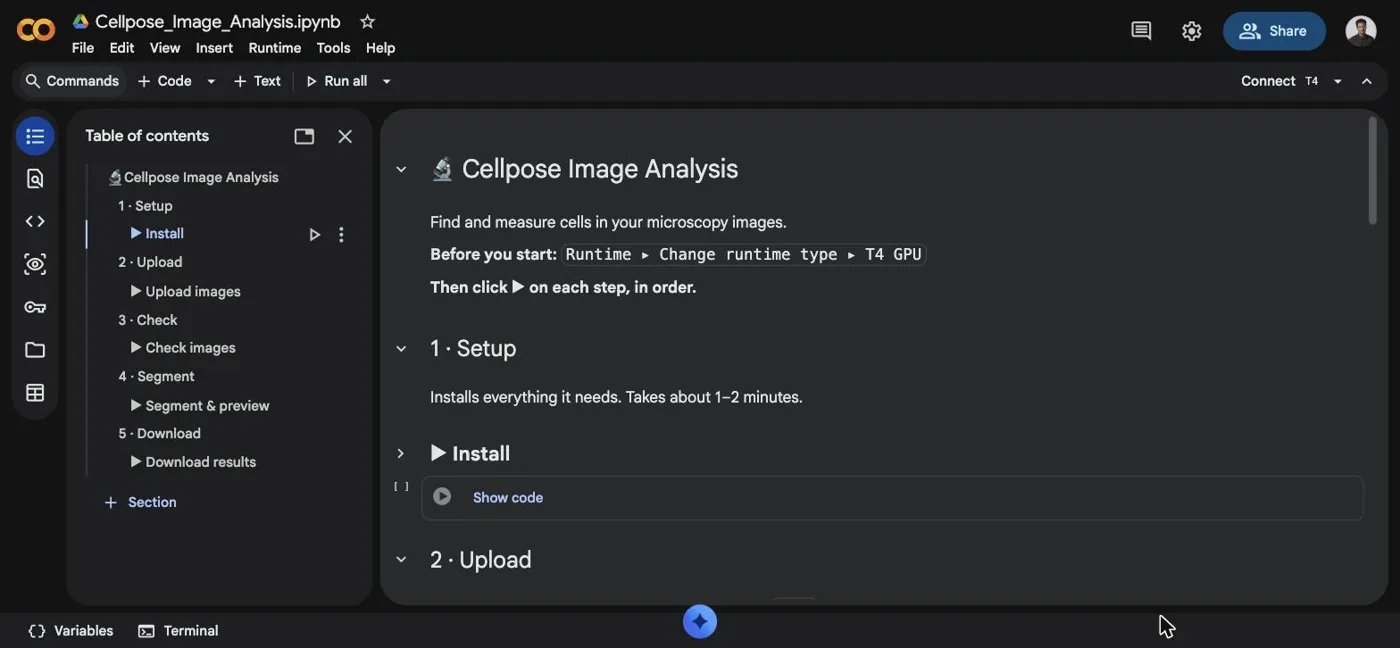The height and width of the screenshot is (648, 1400).
Task: Star the Cellpose_Image_Analysis notebook
Action: [x=367, y=21]
